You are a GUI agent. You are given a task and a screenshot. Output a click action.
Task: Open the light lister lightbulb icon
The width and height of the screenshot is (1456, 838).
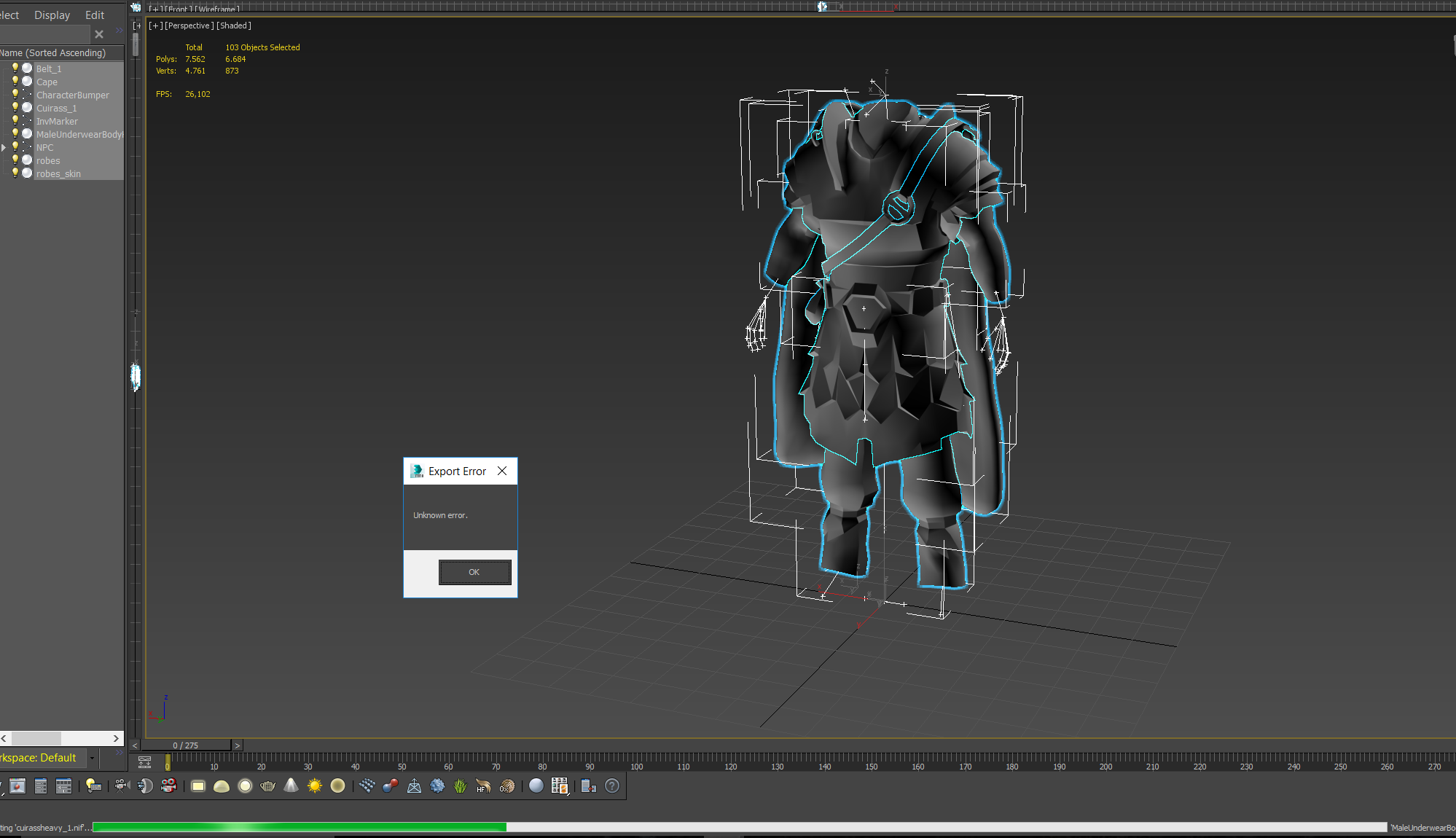point(93,786)
